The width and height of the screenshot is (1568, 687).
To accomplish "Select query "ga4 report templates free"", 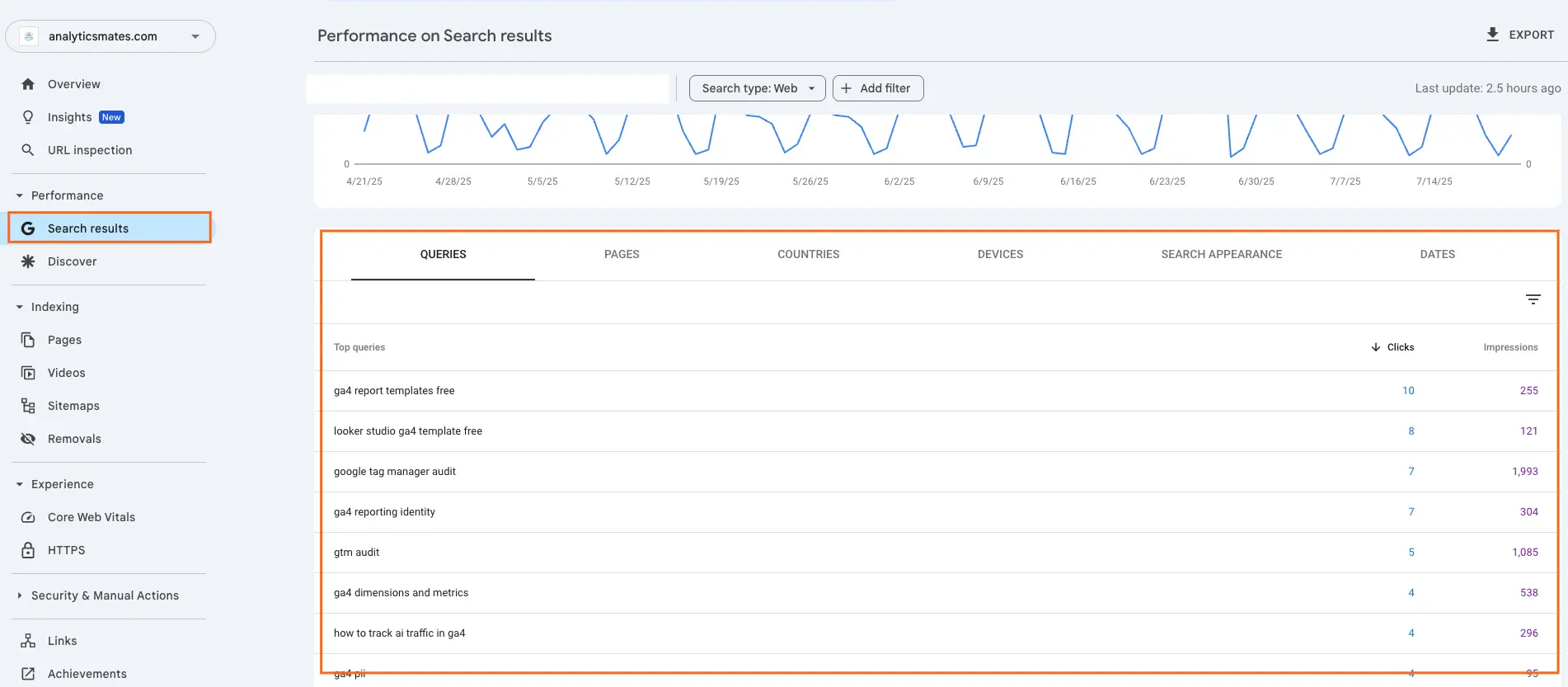I will [394, 391].
